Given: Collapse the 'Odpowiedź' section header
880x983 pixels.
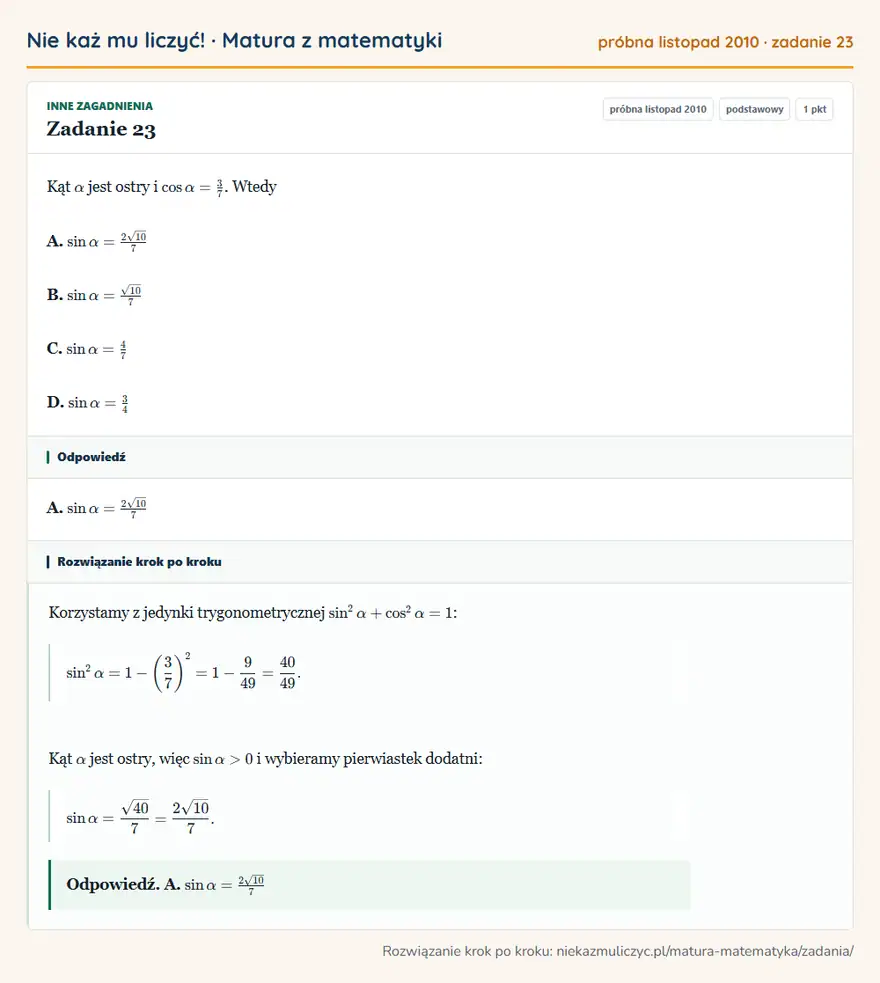Looking at the screenshot, I should point(440,457).
